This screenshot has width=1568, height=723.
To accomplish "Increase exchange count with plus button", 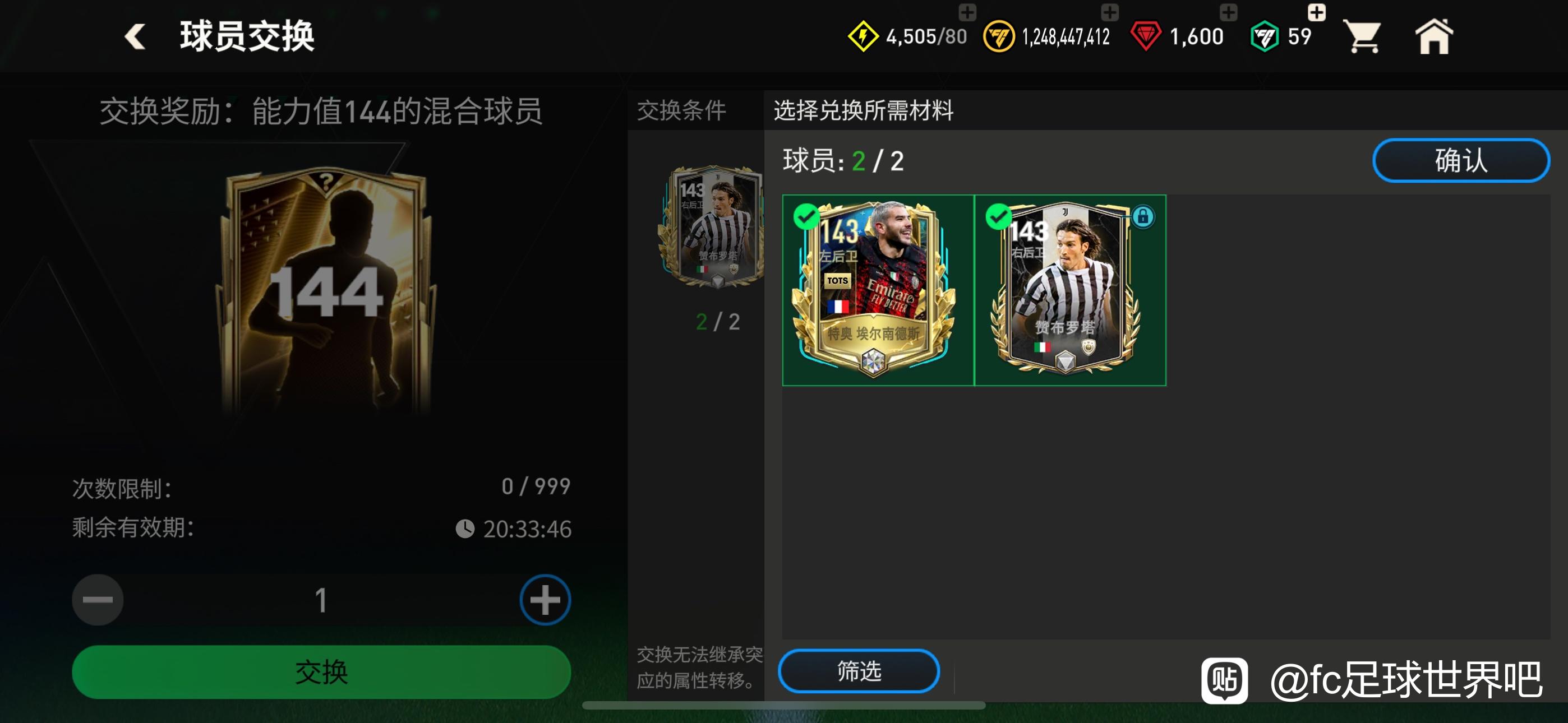I will pyautogui.click(x=545, y=600).
